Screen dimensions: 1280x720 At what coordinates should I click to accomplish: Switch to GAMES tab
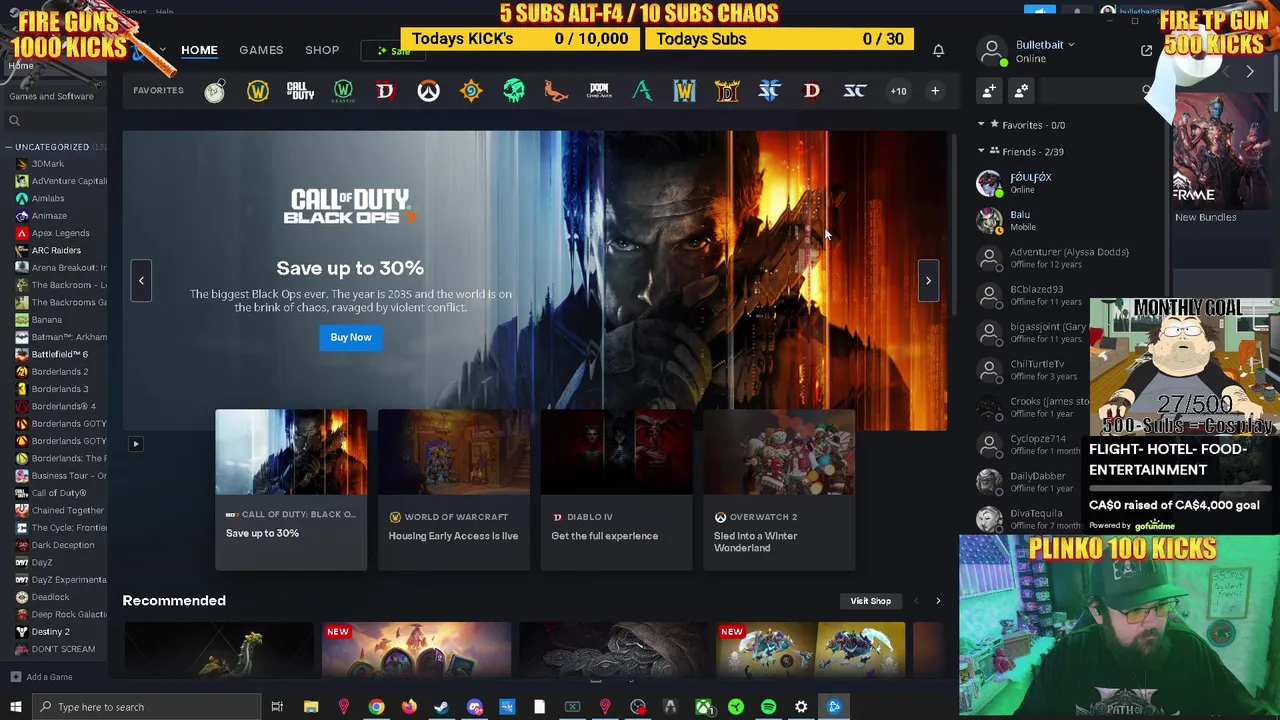(261, 50)
